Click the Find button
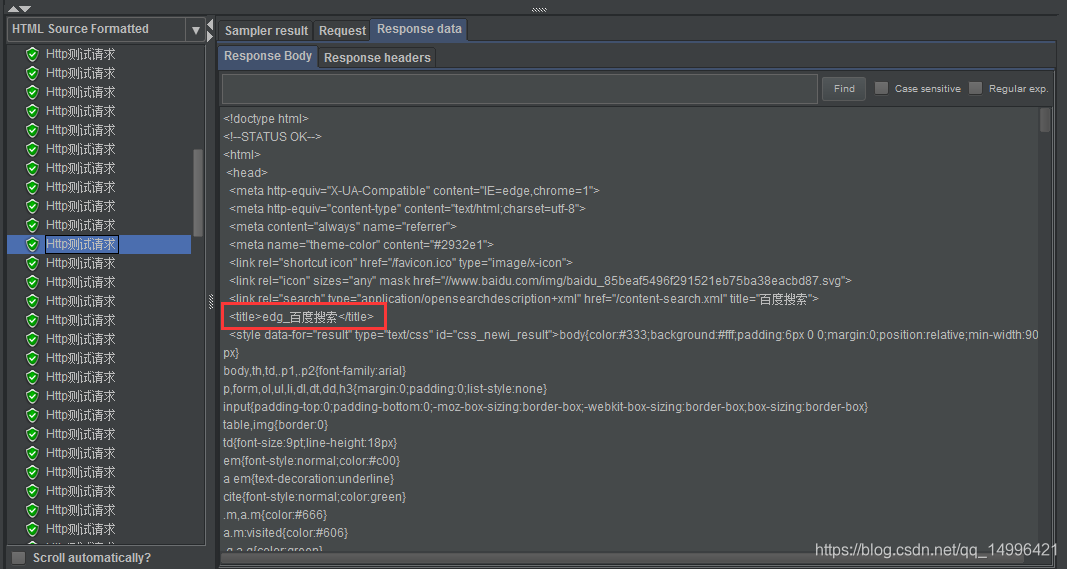Viewport: 1067px width, 569px height. [844, 88]
